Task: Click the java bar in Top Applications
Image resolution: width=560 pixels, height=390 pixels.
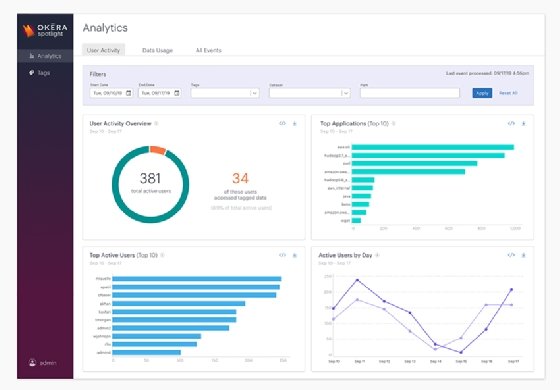Action: click(x=361, y=196)
